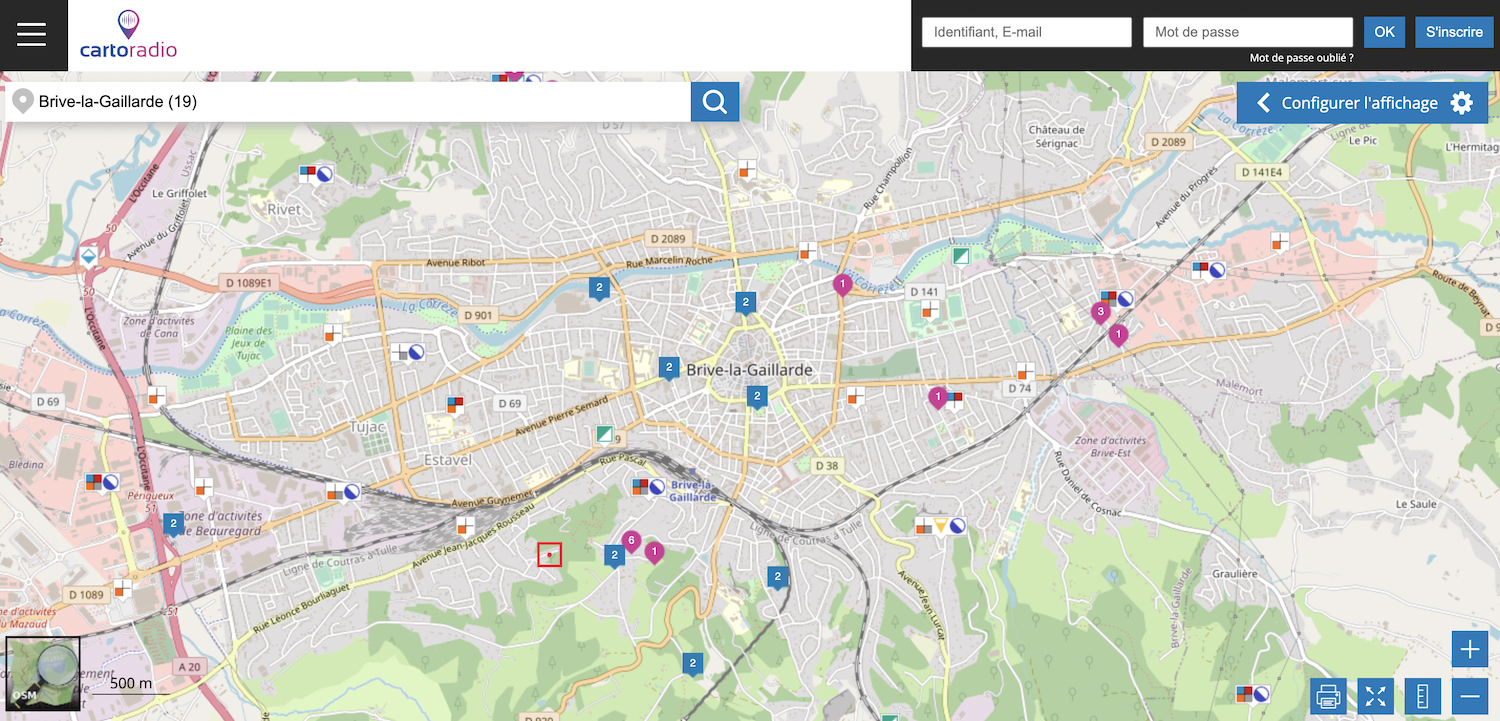Select the pink marker numbered 6

tap(630, 540)
